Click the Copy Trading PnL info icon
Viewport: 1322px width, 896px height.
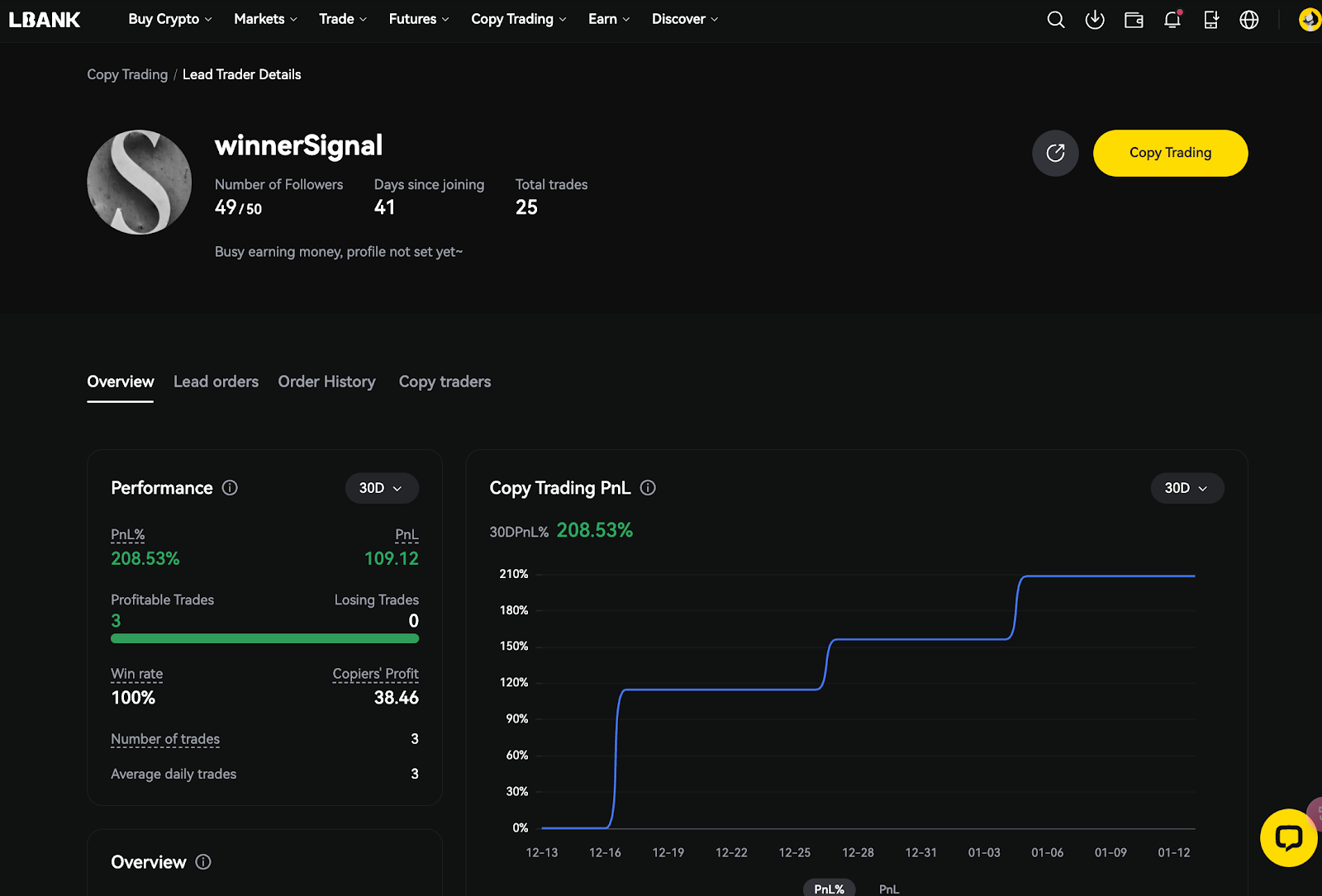click(x=648, y=488)
